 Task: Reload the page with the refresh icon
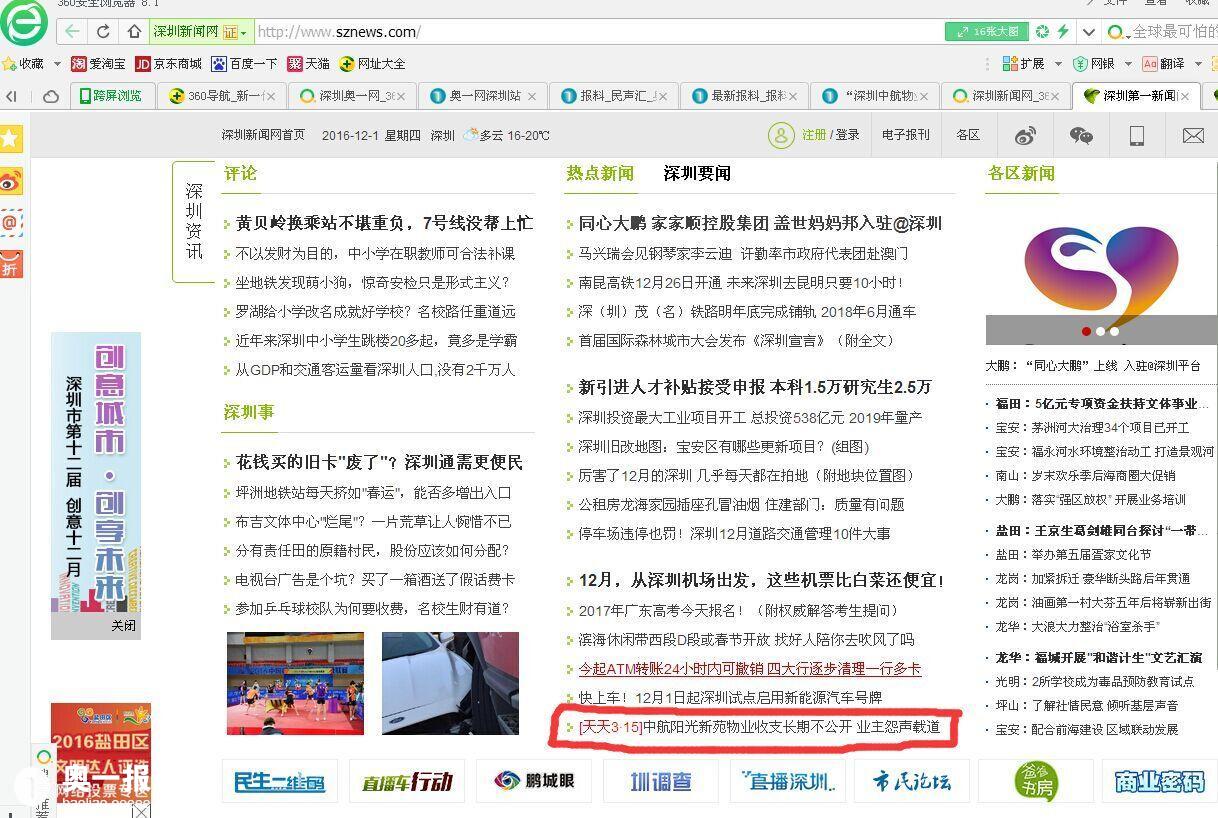coord(103,32)
